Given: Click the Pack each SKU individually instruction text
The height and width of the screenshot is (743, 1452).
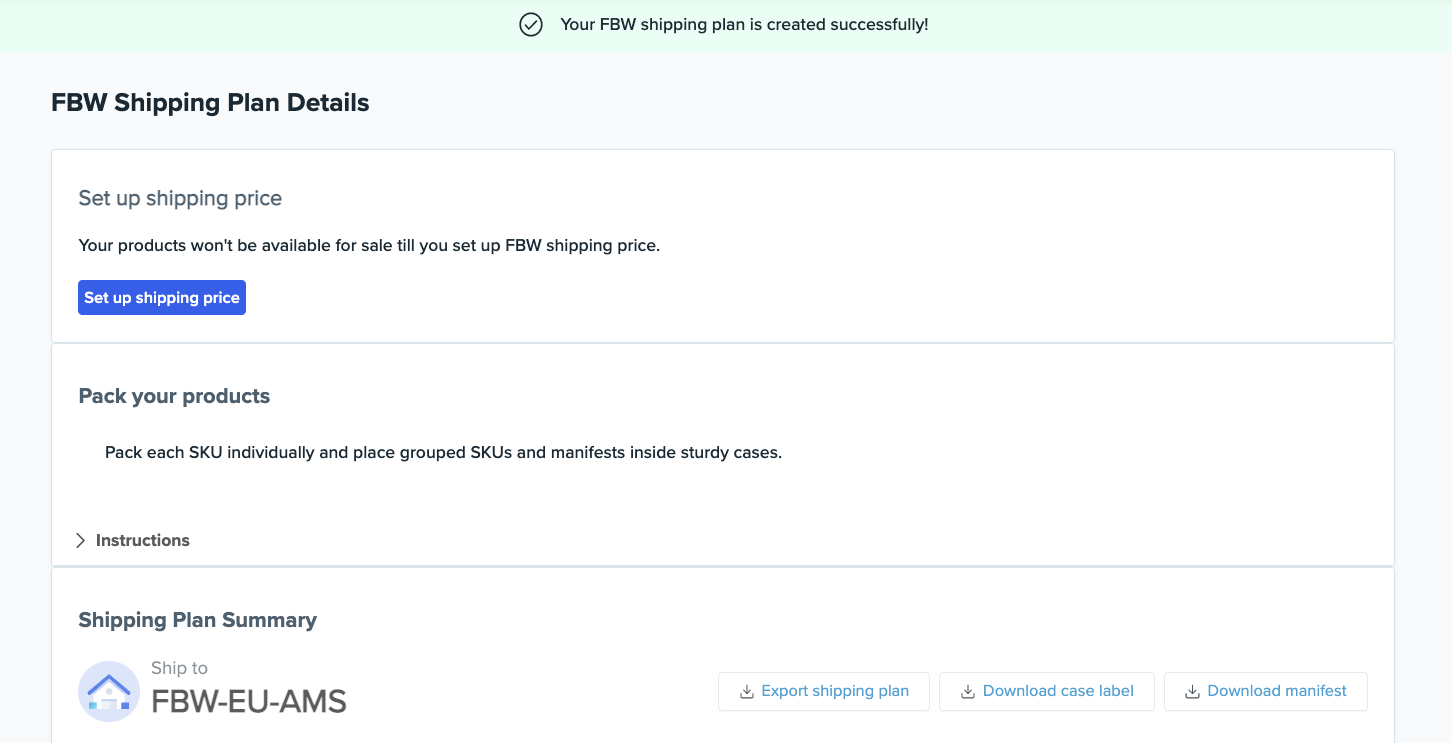Looking at the screenshot, I should tap(443, 453).
